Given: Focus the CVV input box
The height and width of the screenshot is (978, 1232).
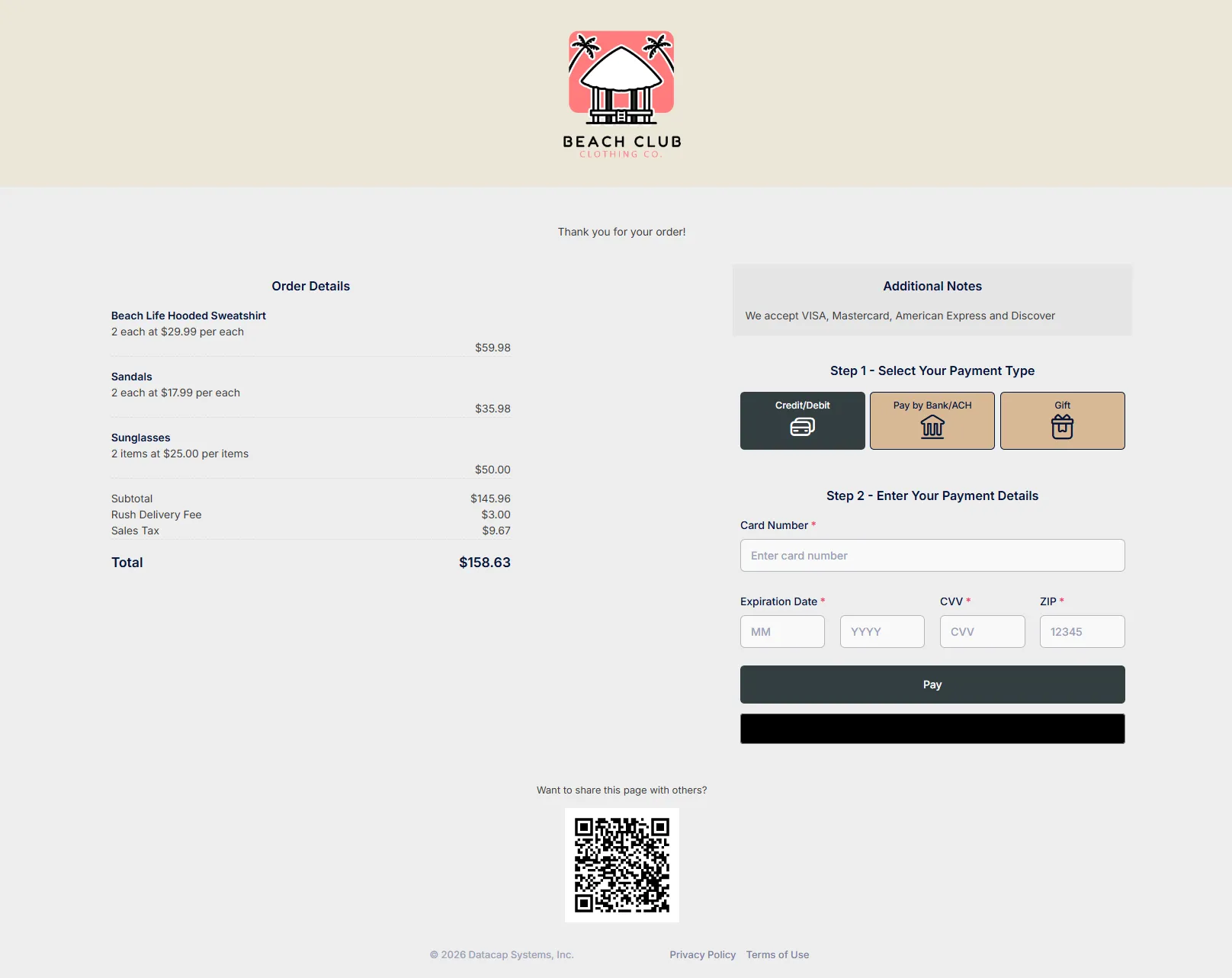Looking at the screenshot, I should tap(982, 632).
